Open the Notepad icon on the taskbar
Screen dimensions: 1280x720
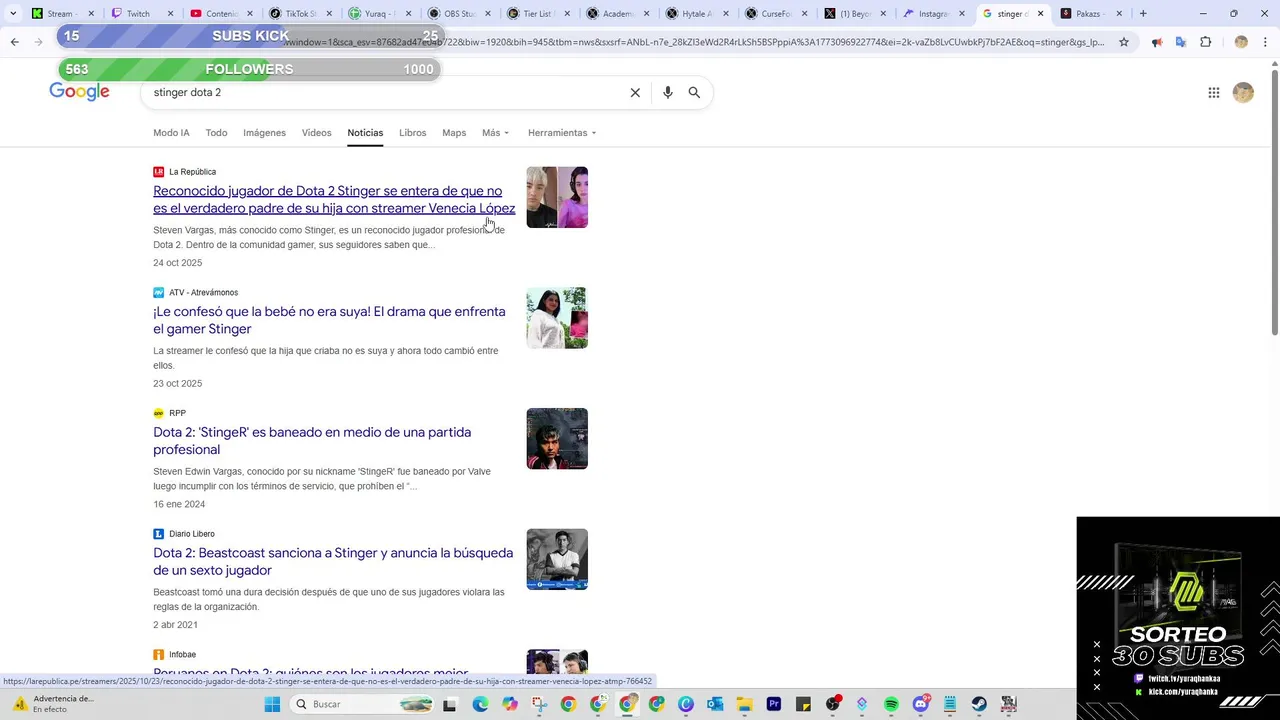click(950, 704)
